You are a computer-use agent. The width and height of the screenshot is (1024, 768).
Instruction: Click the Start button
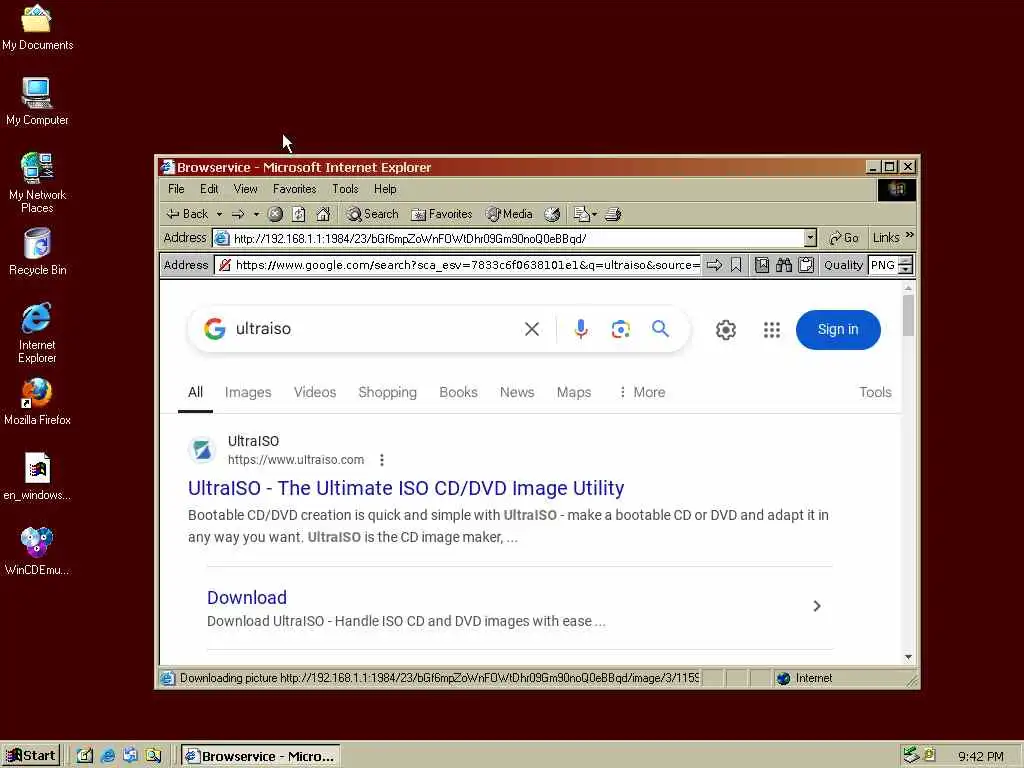coord(31,756)
